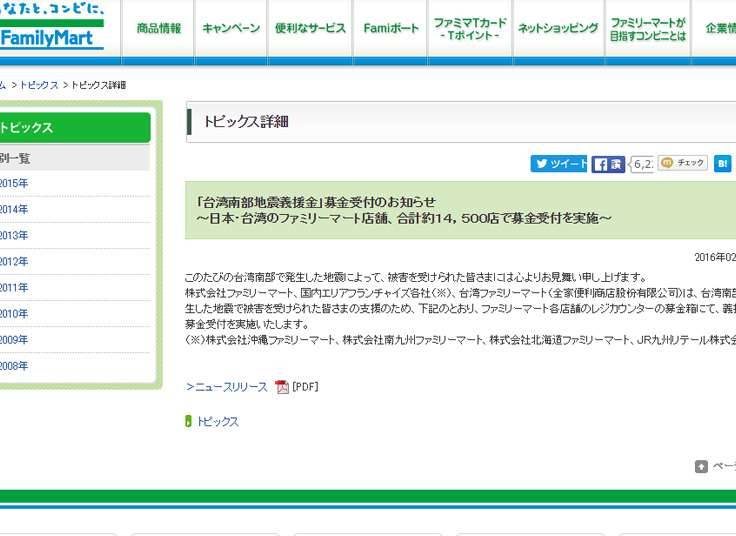Open the 2012年 topics list

(x=14, y=261)
